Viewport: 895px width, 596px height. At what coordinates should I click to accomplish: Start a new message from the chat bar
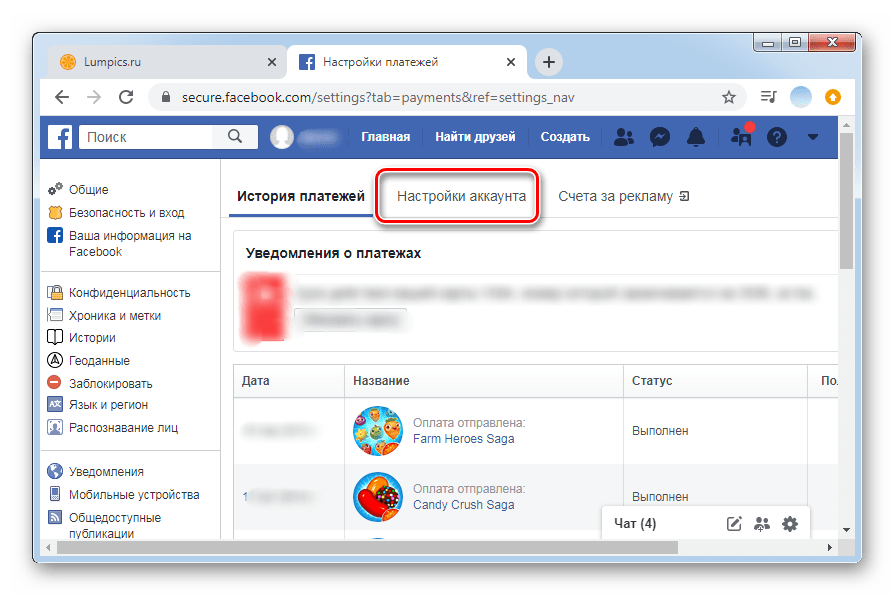pyautogui.click(x=733, y=523)
